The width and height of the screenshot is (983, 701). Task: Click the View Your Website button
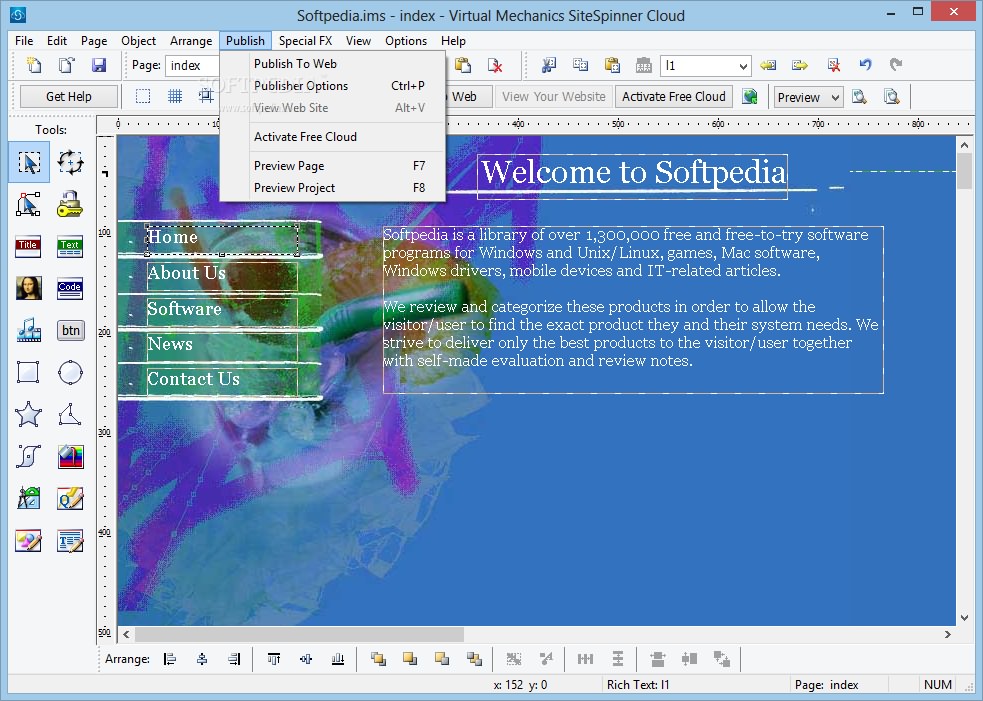(554, 97)
